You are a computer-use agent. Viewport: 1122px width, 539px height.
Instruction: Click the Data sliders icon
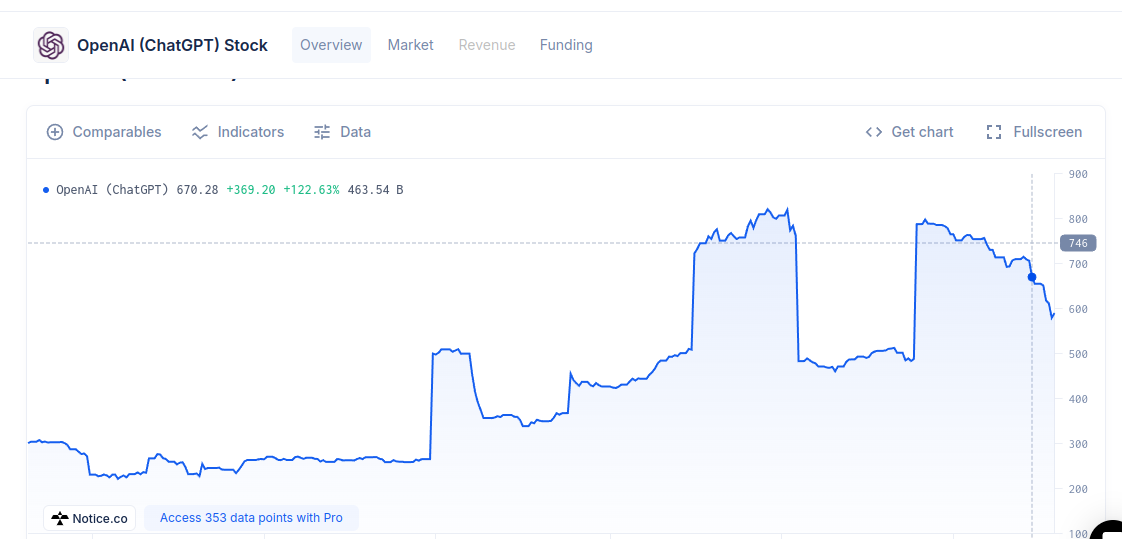pos(323,132)
